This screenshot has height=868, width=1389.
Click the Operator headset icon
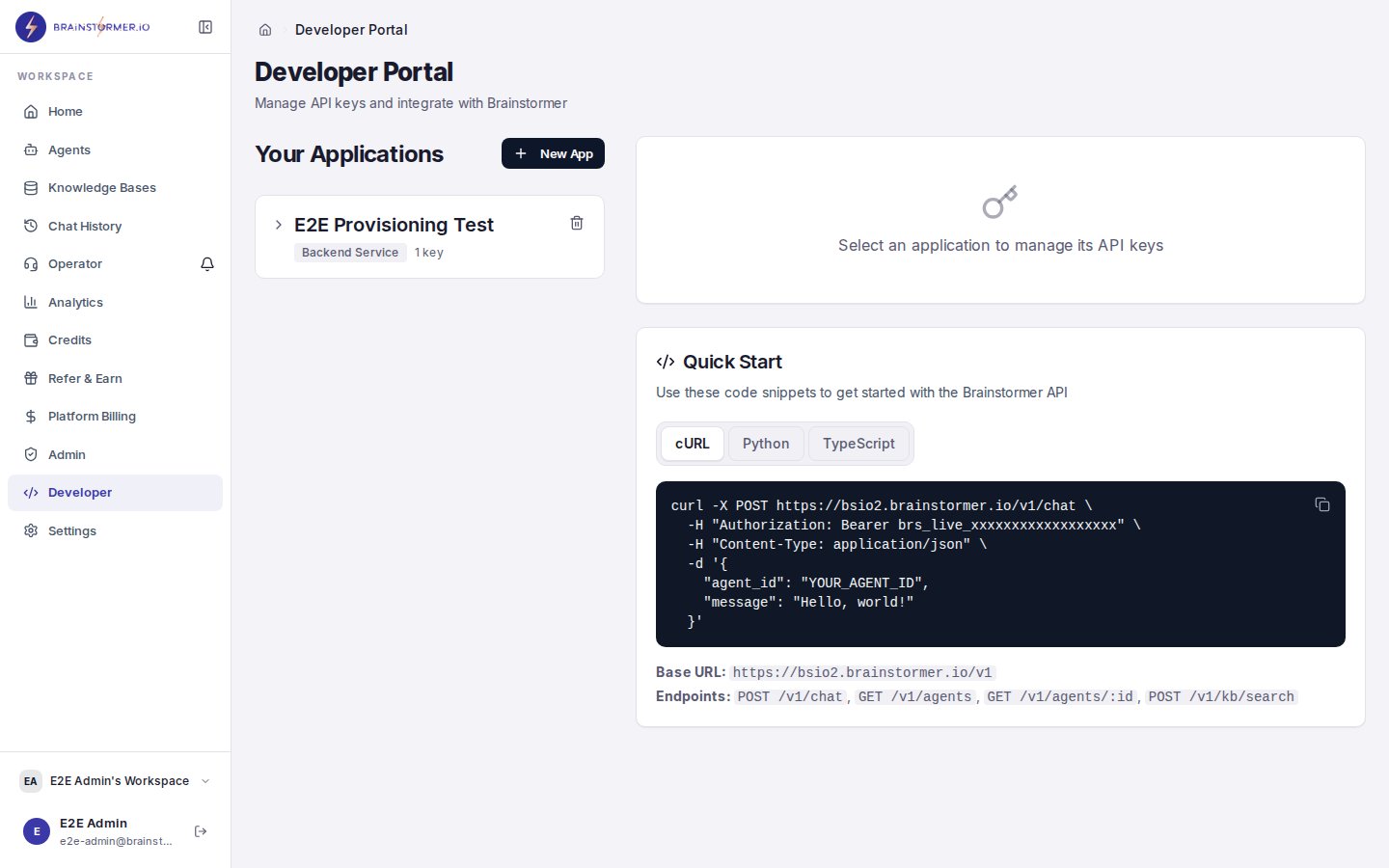(31, 264)
